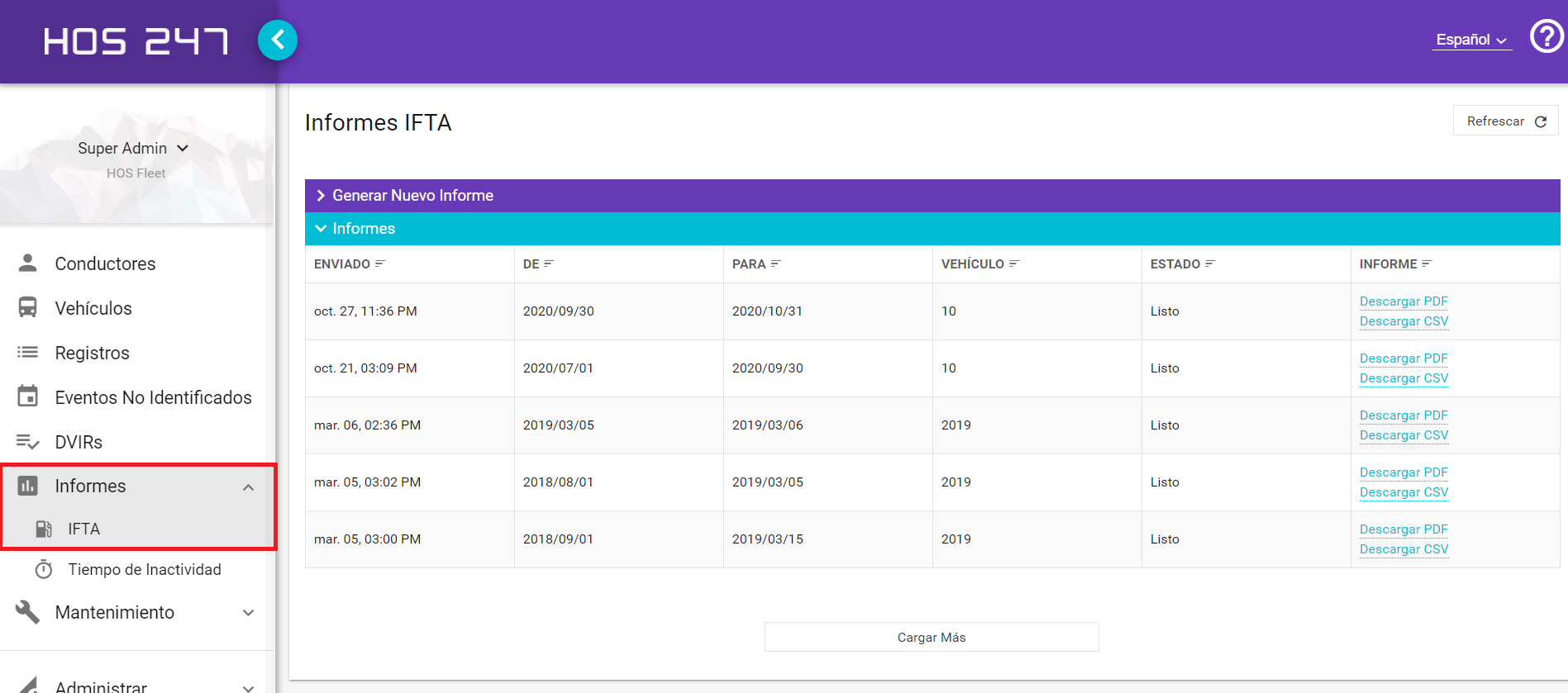The height and width of the screenshot is (693, 1568).
Task: Open help via the question mark icon
Action: (x=1546, y=36)
